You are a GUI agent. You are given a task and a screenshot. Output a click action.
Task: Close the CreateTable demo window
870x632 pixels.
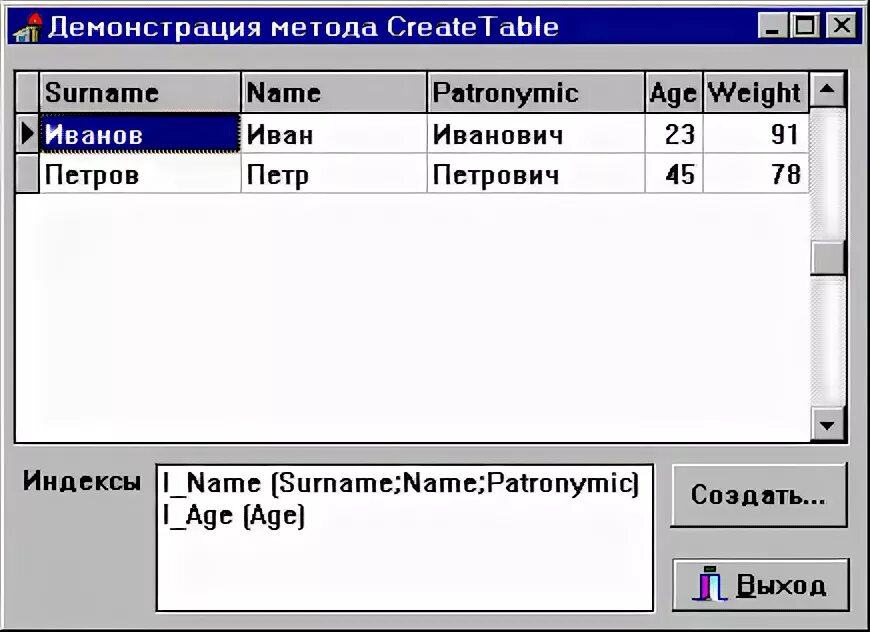pyautogui.click(x=841, y=26)
